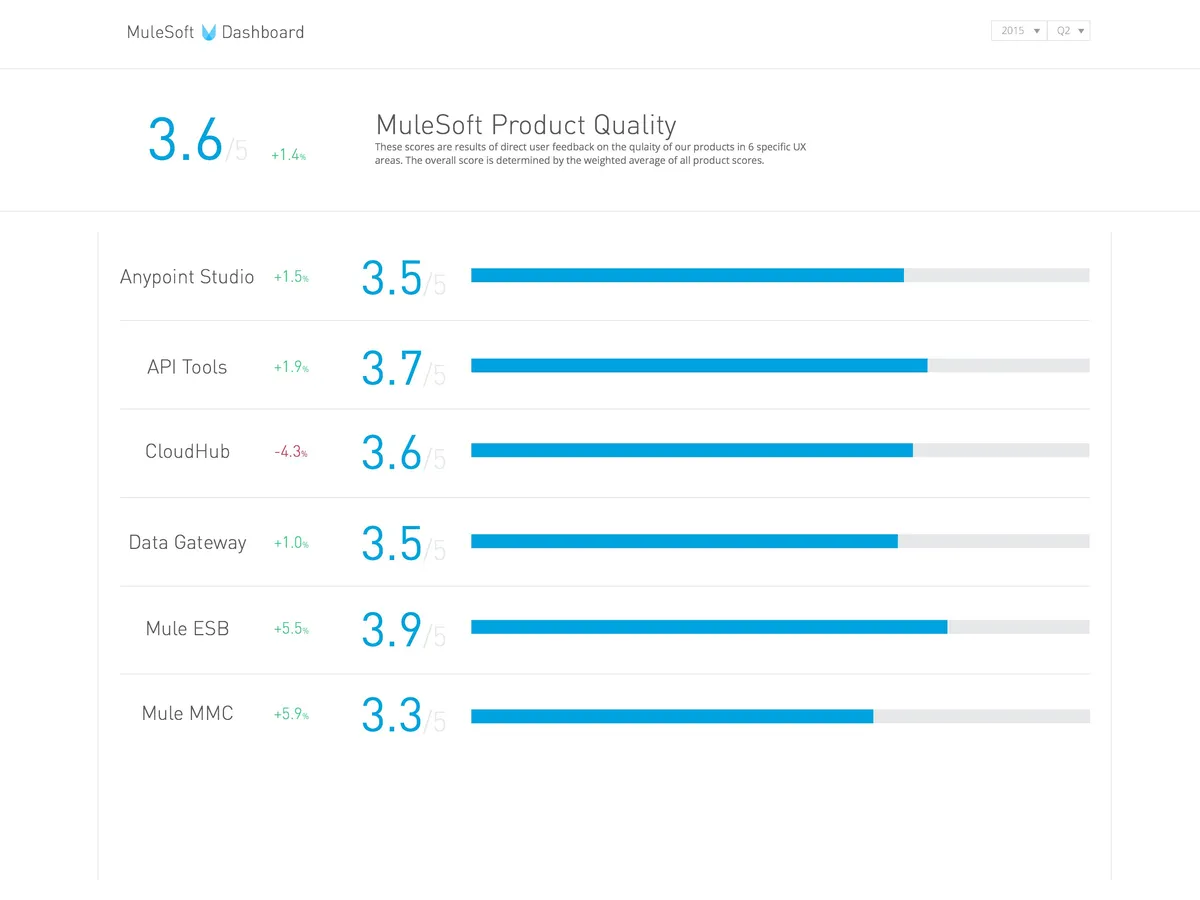Select the Anypoint Studio product row label

coord(187,277)
